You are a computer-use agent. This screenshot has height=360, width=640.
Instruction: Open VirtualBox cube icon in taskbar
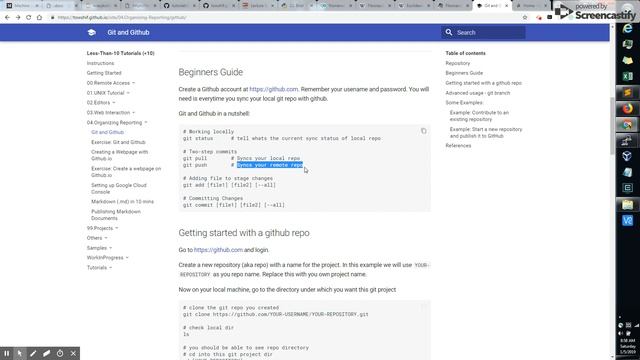coord(627,156)
